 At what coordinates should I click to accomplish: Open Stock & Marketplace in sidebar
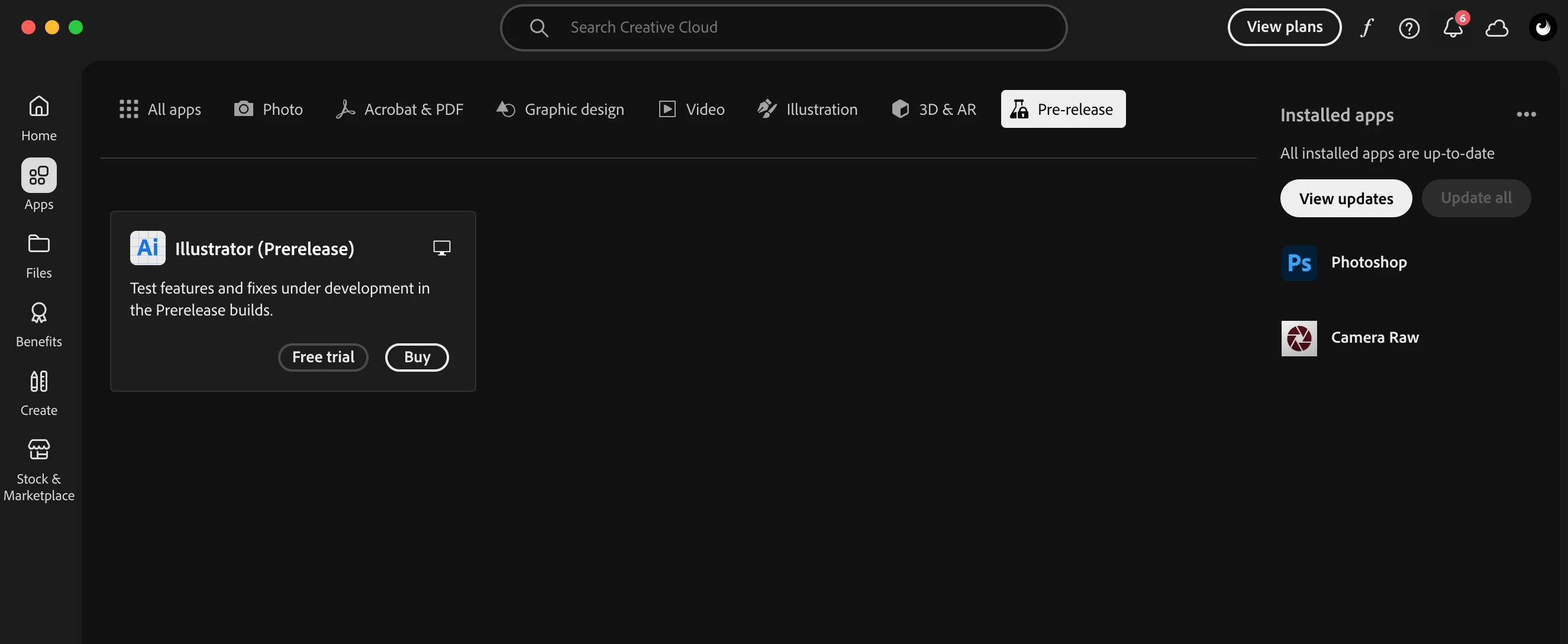pyautogui.click(x=39, y=471)
